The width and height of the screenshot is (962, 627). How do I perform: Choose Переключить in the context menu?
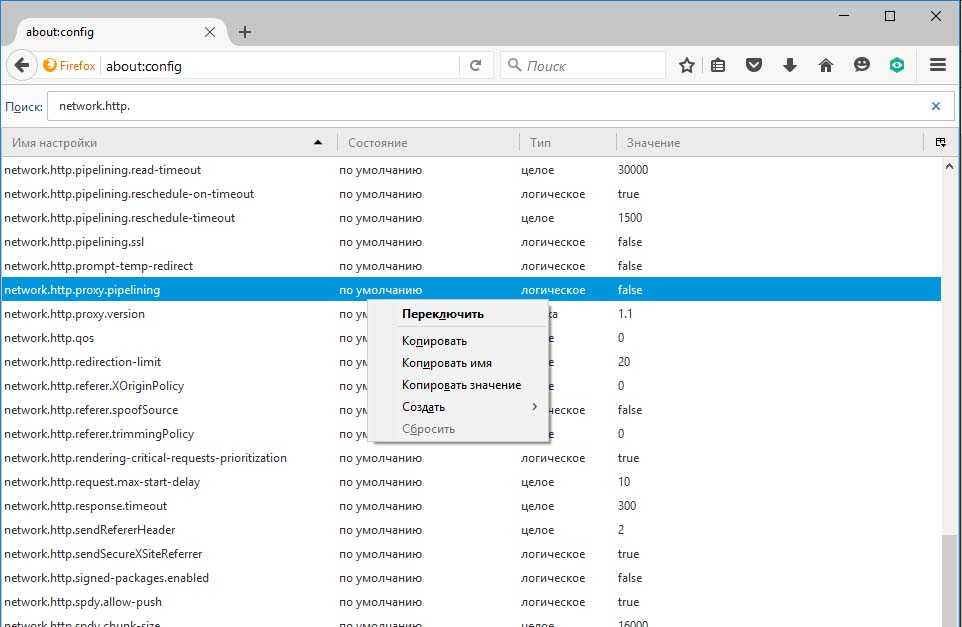442,314
